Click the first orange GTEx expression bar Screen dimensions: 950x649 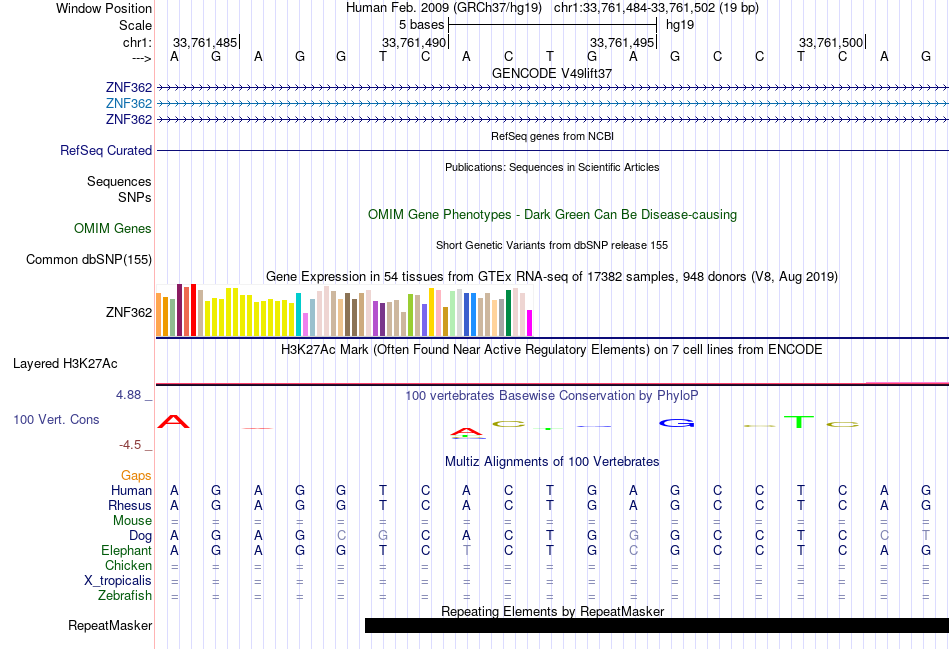tap(159, 315)
